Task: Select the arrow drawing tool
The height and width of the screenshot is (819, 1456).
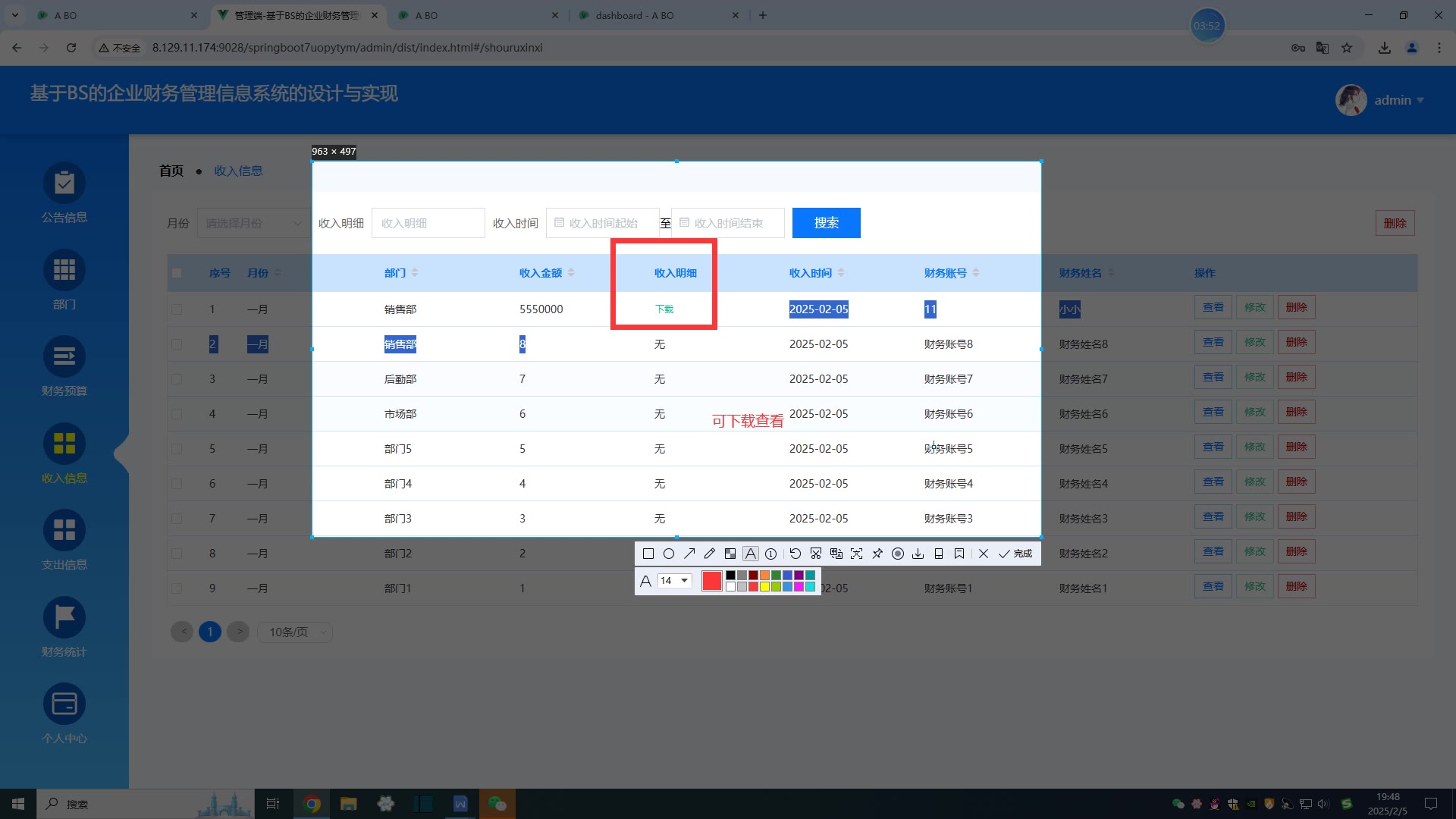Action: [x=689, y=554]
